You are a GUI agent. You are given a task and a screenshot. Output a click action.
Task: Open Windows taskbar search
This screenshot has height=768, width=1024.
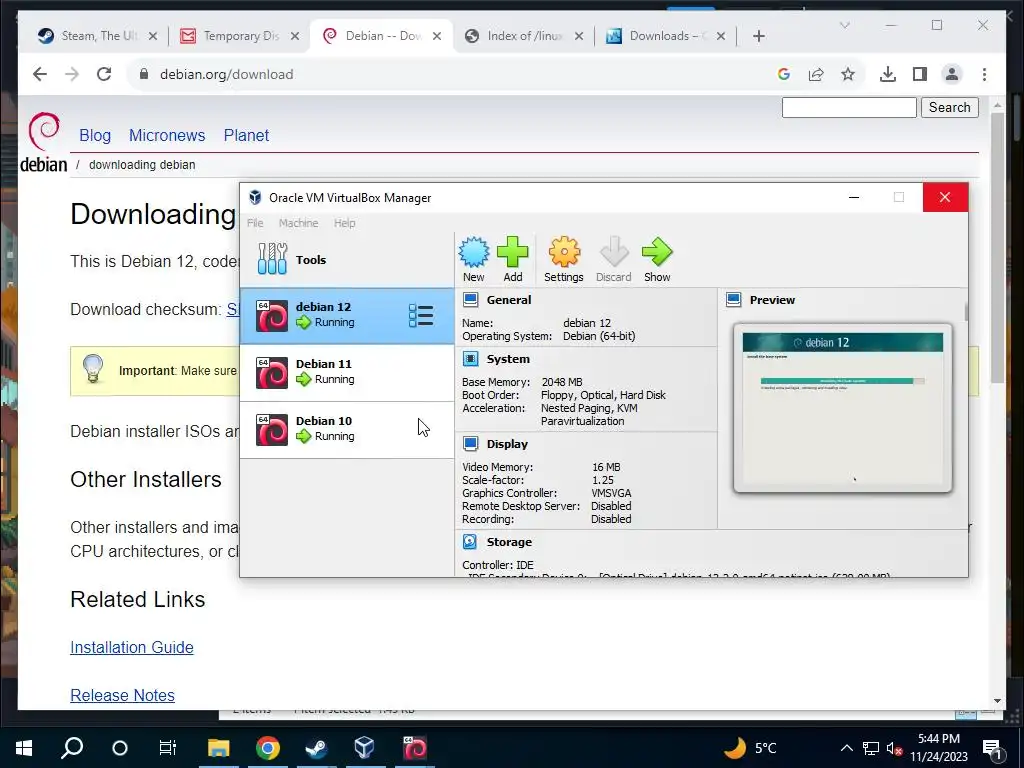coord(72,748)
